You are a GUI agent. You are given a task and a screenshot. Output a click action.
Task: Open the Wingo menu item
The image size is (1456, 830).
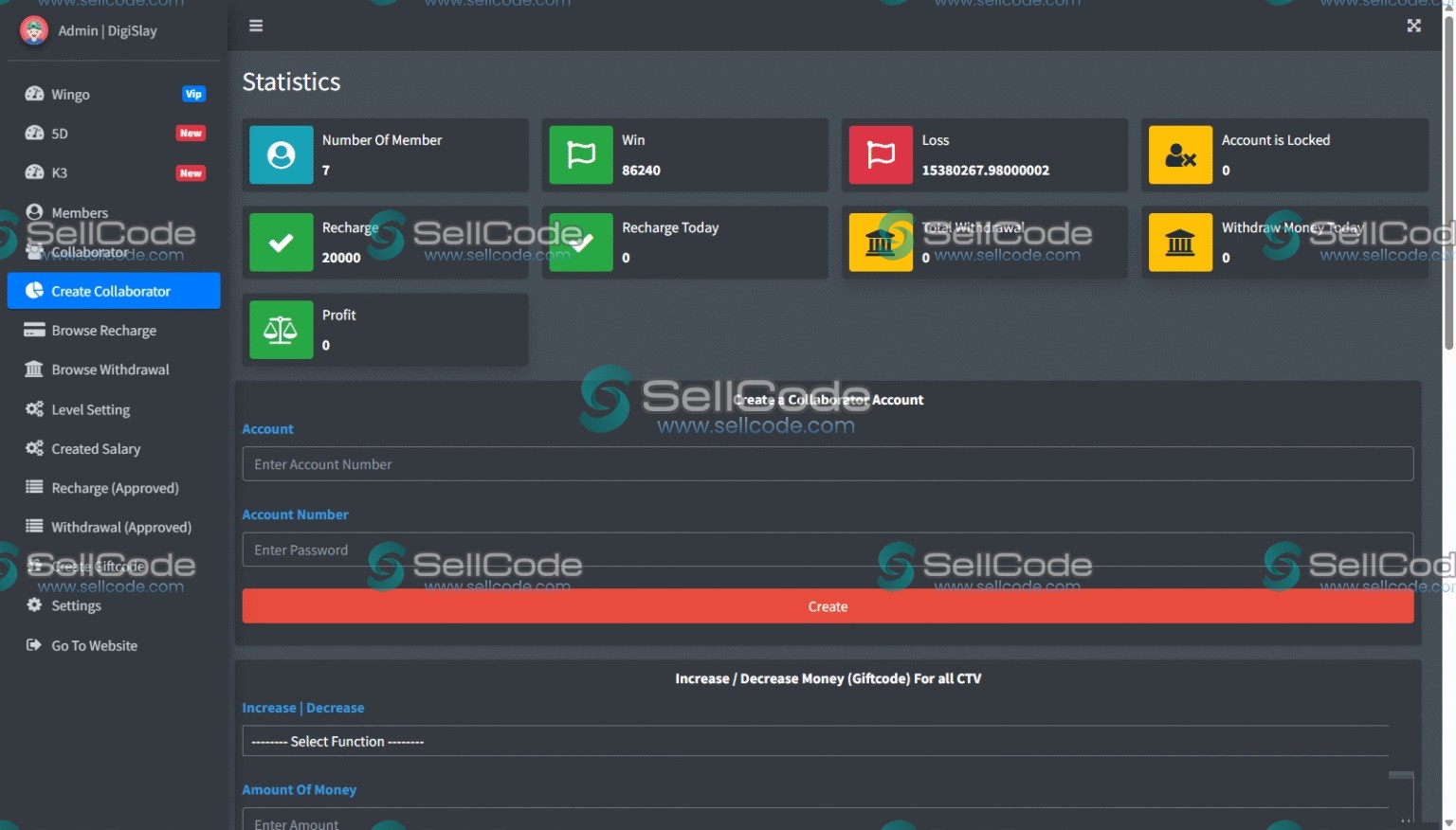tap(114, 94)
